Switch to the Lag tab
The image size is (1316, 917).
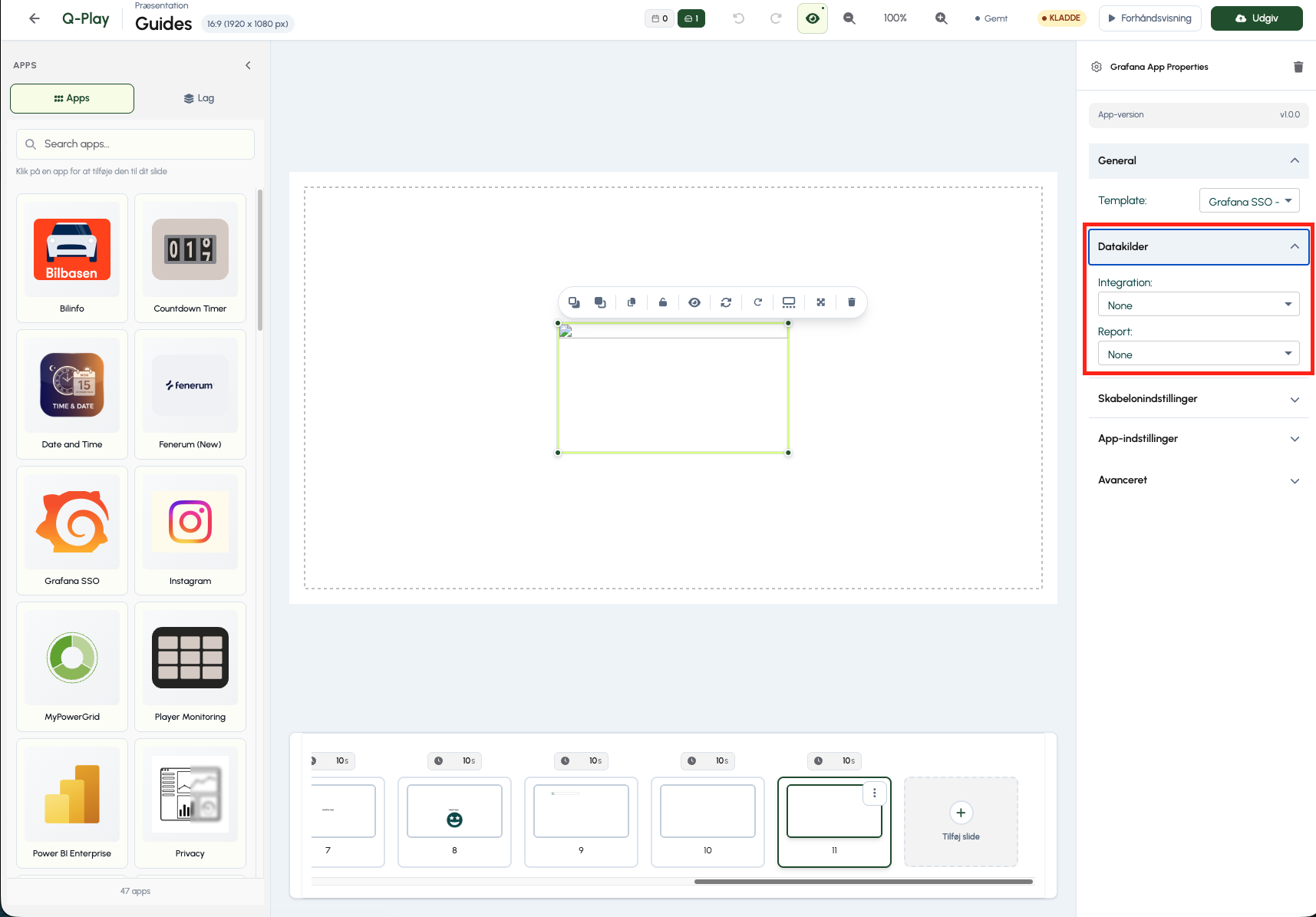click(x=199, y=98)
